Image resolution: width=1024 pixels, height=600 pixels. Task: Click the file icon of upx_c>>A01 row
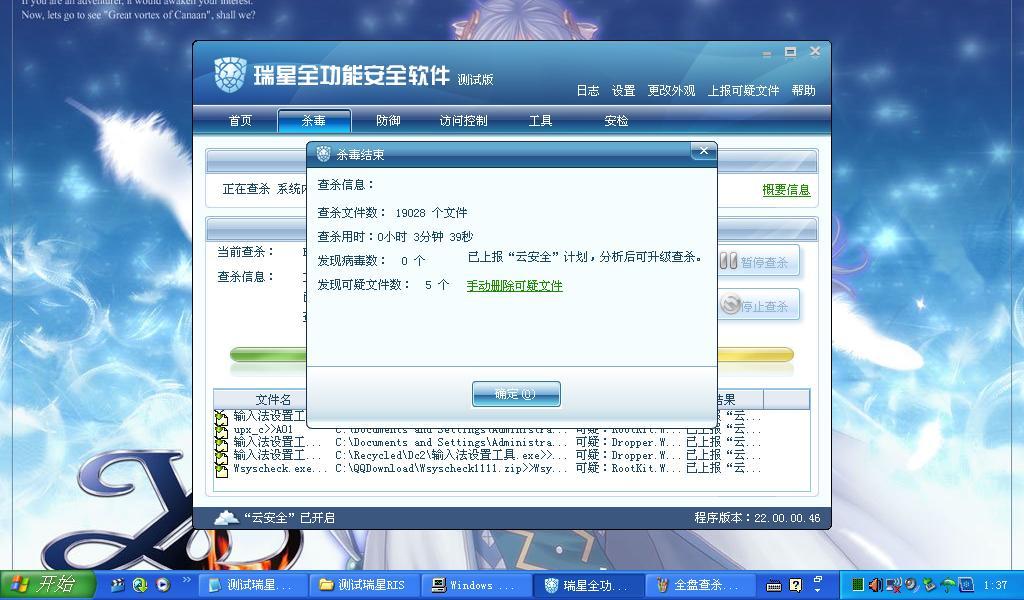pyautogui.click(x=221, y=430)
